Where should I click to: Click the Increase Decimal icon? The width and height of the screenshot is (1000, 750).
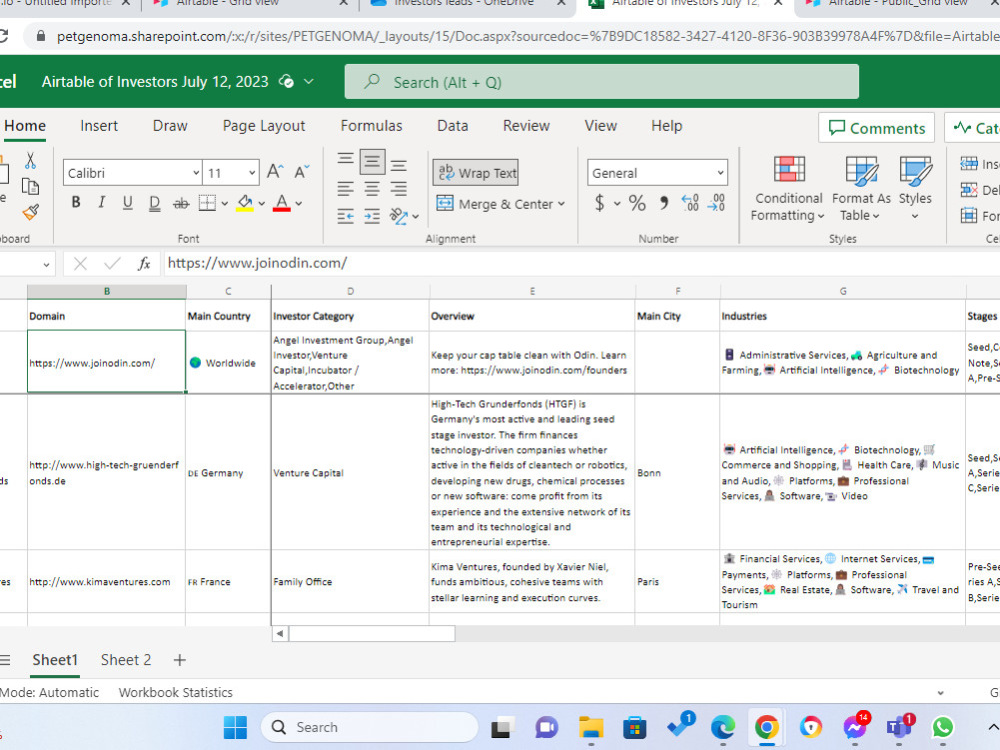click(x=690, y=203)
